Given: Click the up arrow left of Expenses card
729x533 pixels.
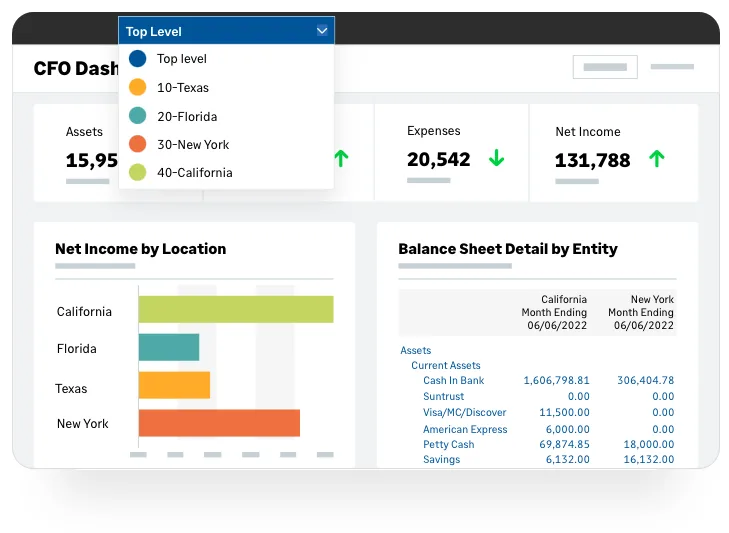Looking at the screenshot, I should tap(341, 159).
